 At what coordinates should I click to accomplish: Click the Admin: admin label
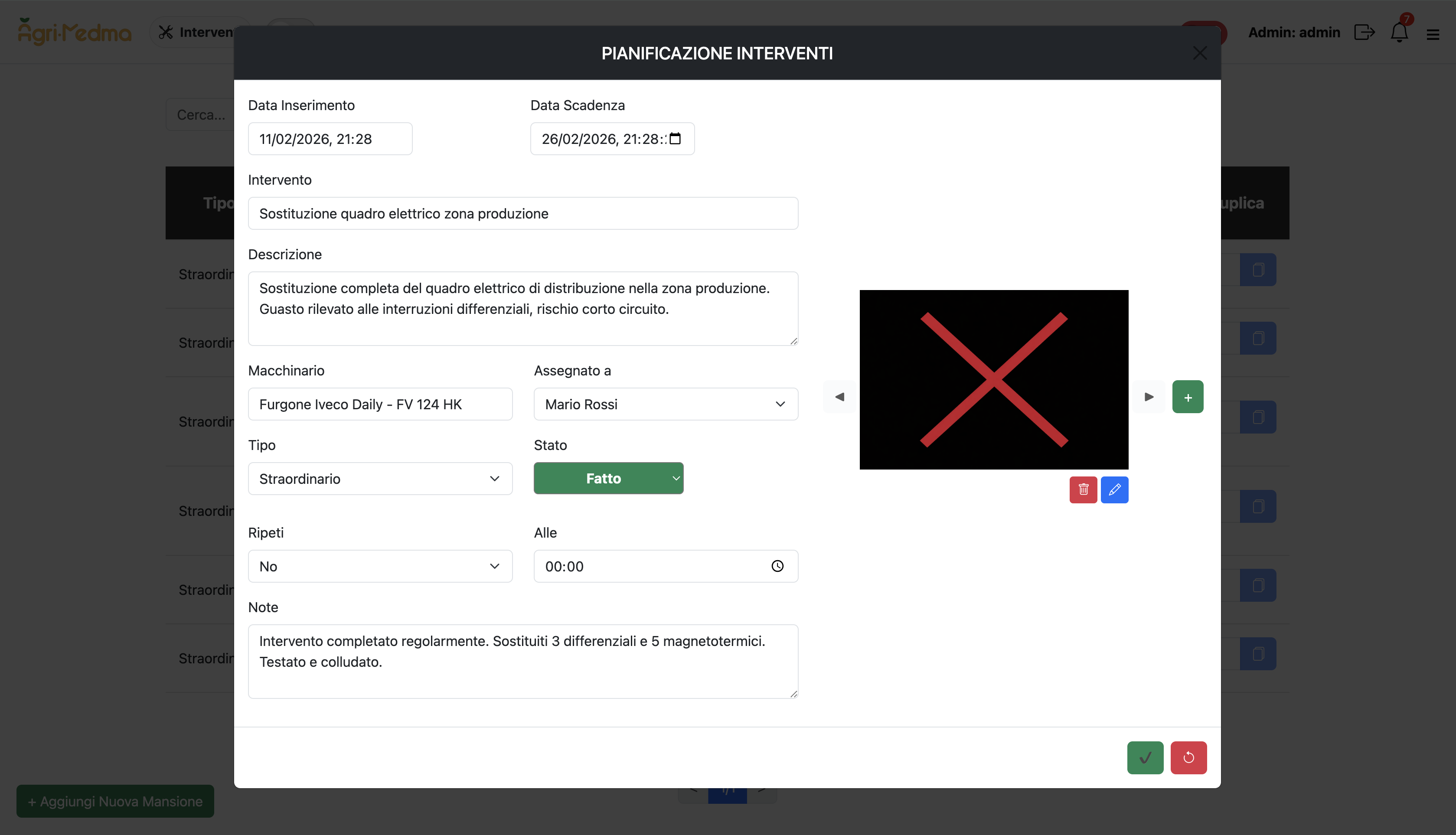(x=1294, y=32)
